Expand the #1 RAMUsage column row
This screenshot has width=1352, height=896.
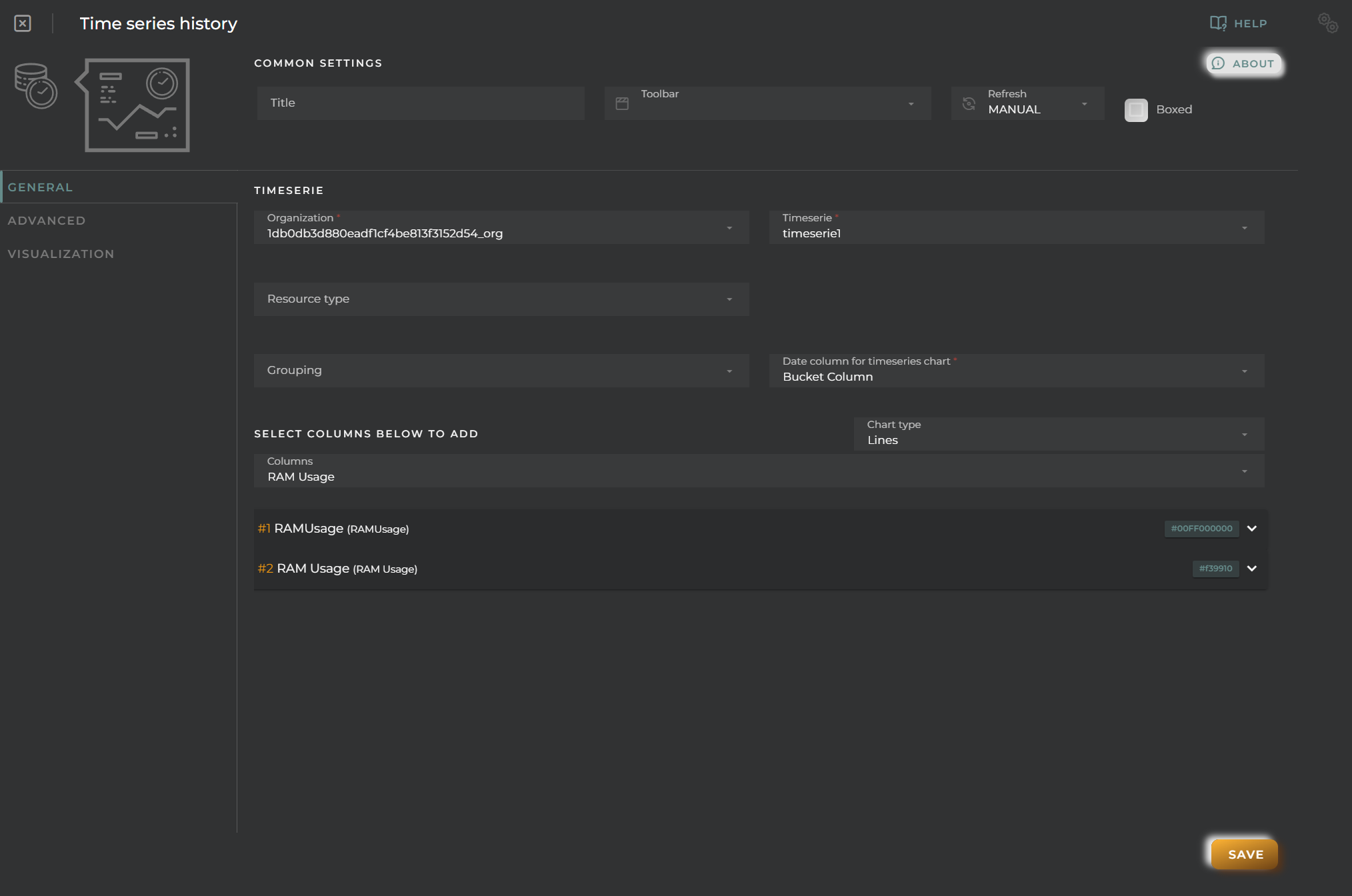coord(1252,527)
